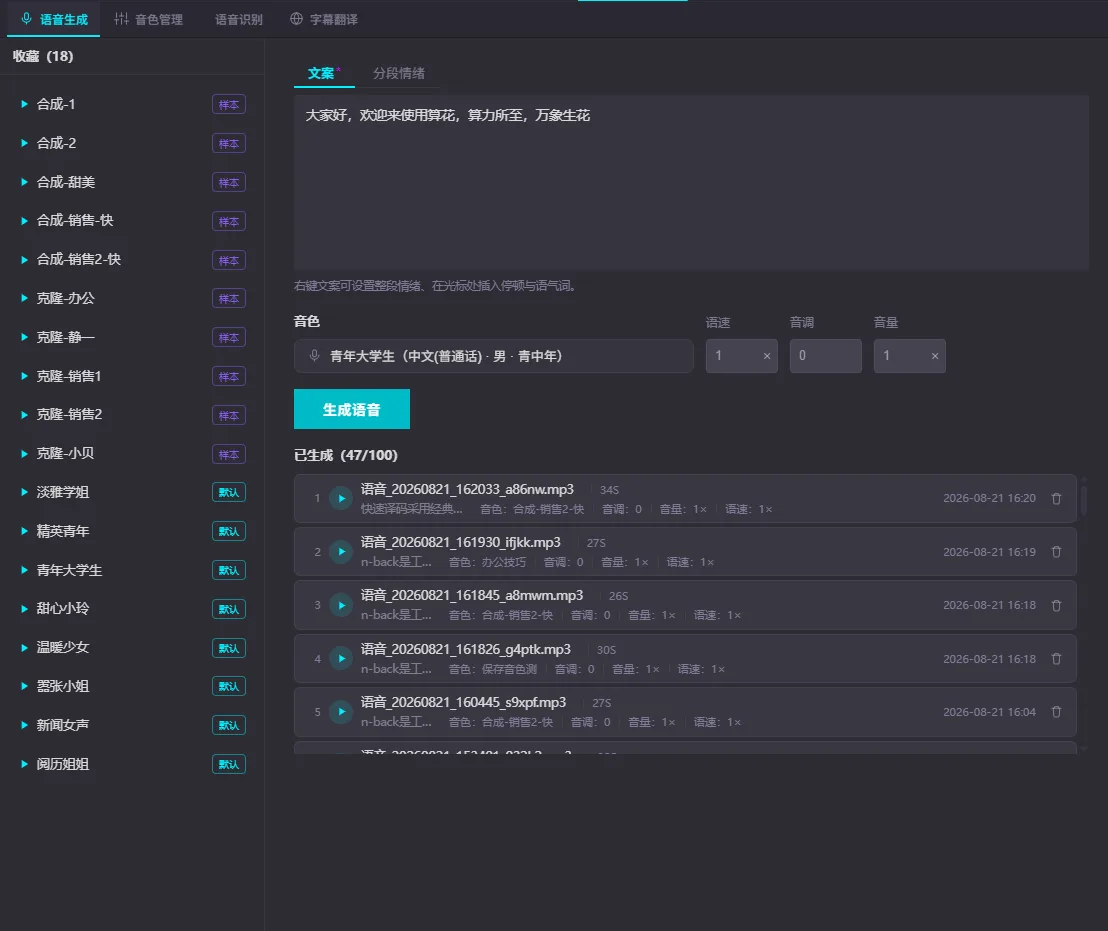Play audio 语音_20260821_162033_a86nw.mp3
The image size is (1108, 931).
pyautogui.click(x=341, y=499)
